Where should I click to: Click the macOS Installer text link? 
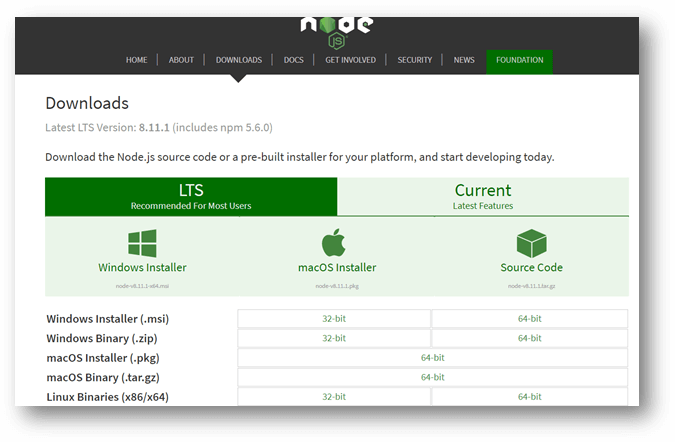[337, 268]
